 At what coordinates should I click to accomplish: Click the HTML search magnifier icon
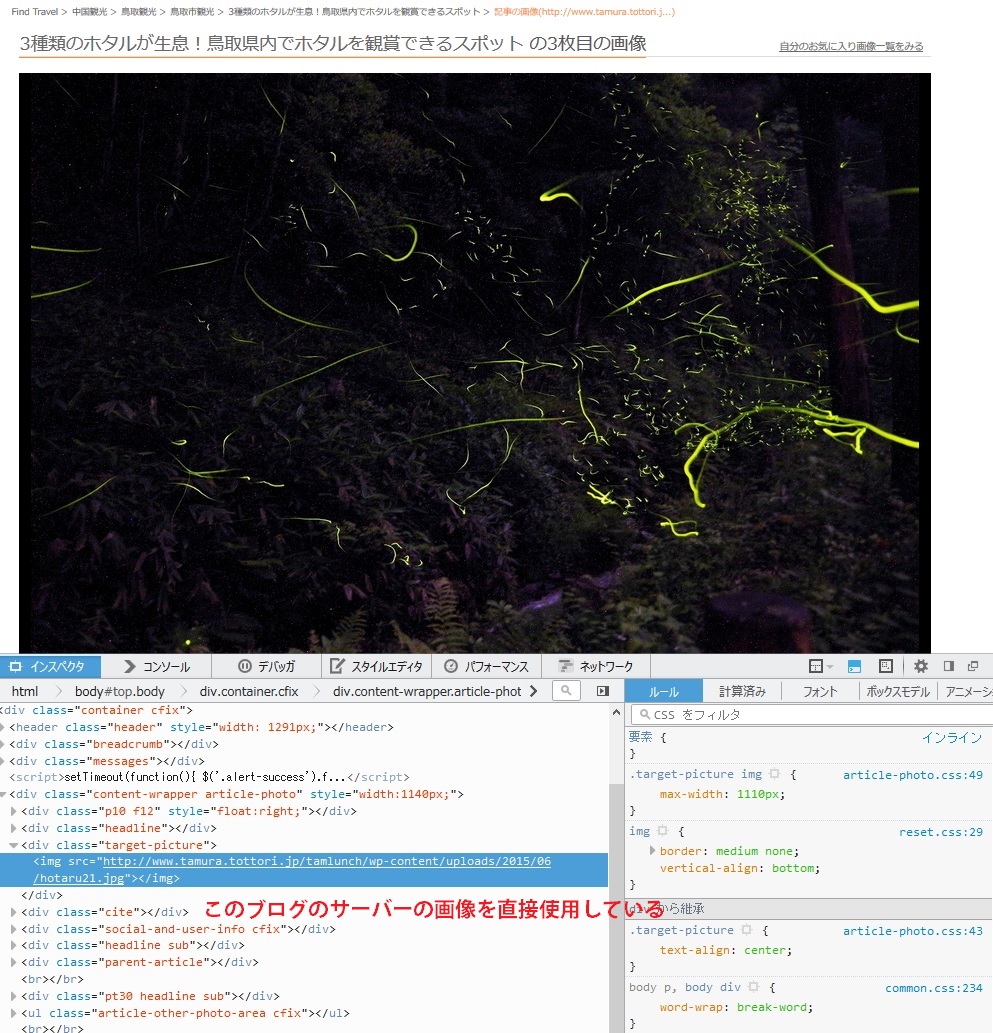pyautogui.click(x=565, y=690)
